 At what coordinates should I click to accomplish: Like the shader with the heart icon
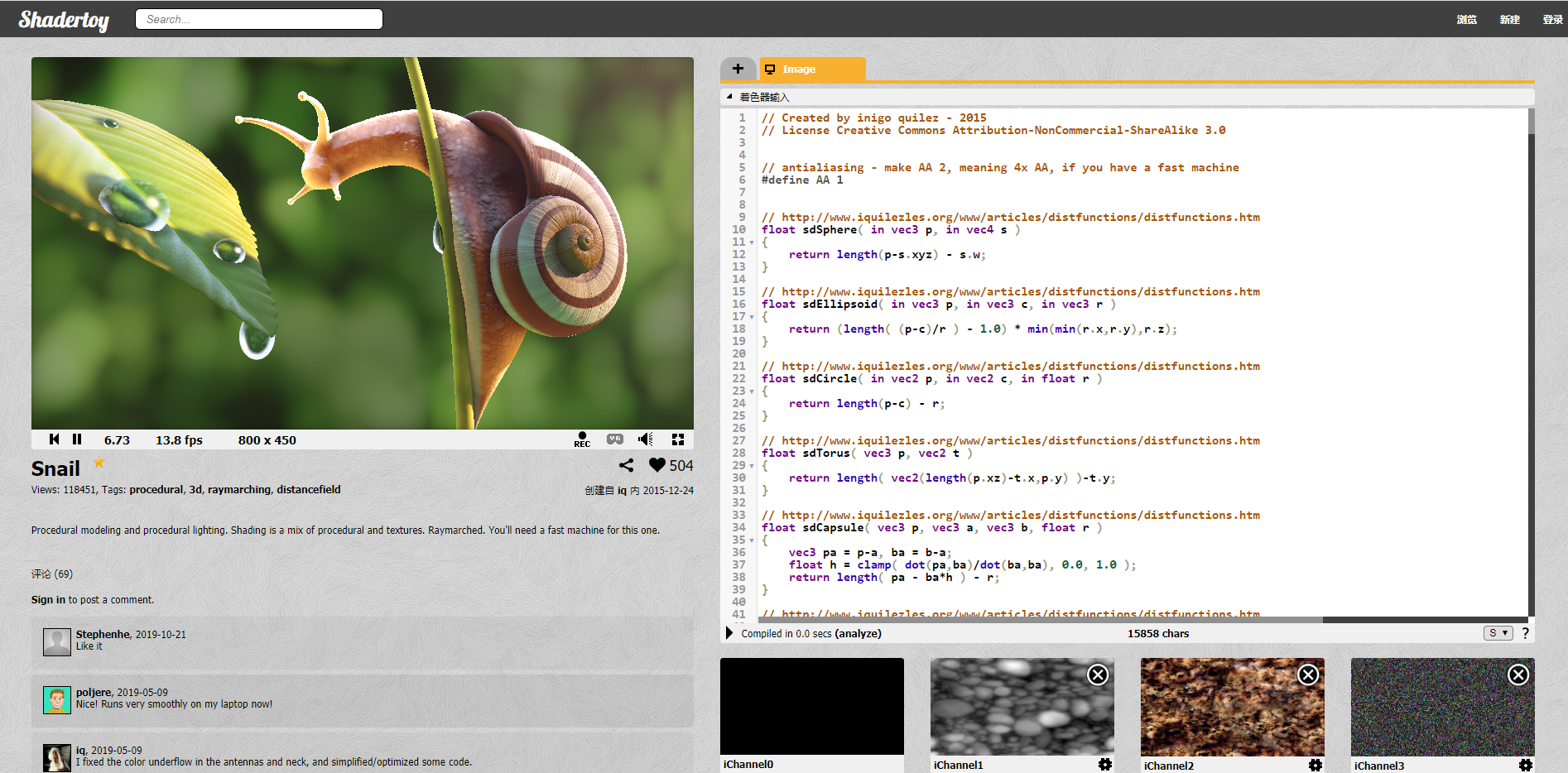[x=657, y=465]
